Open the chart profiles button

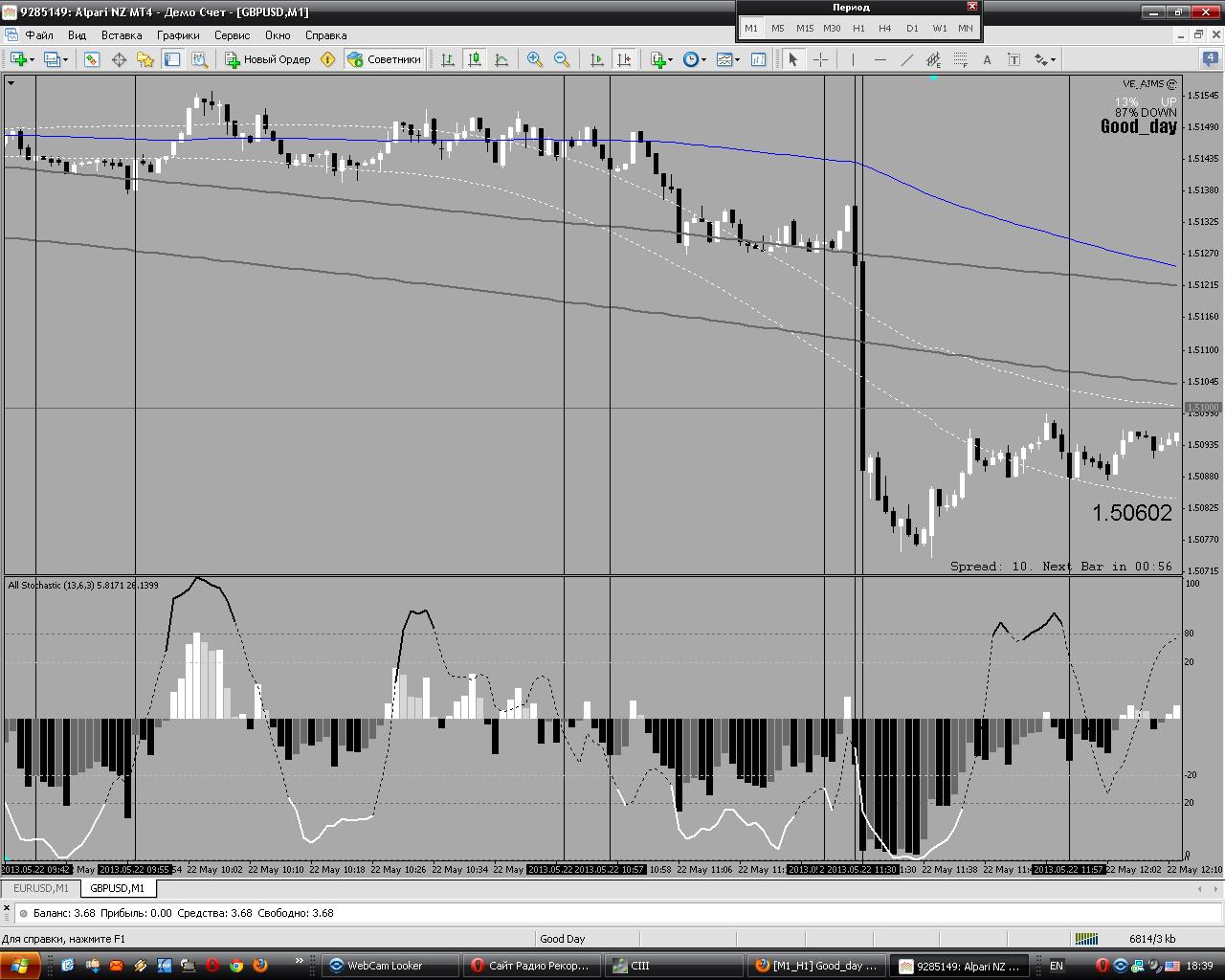52,59
